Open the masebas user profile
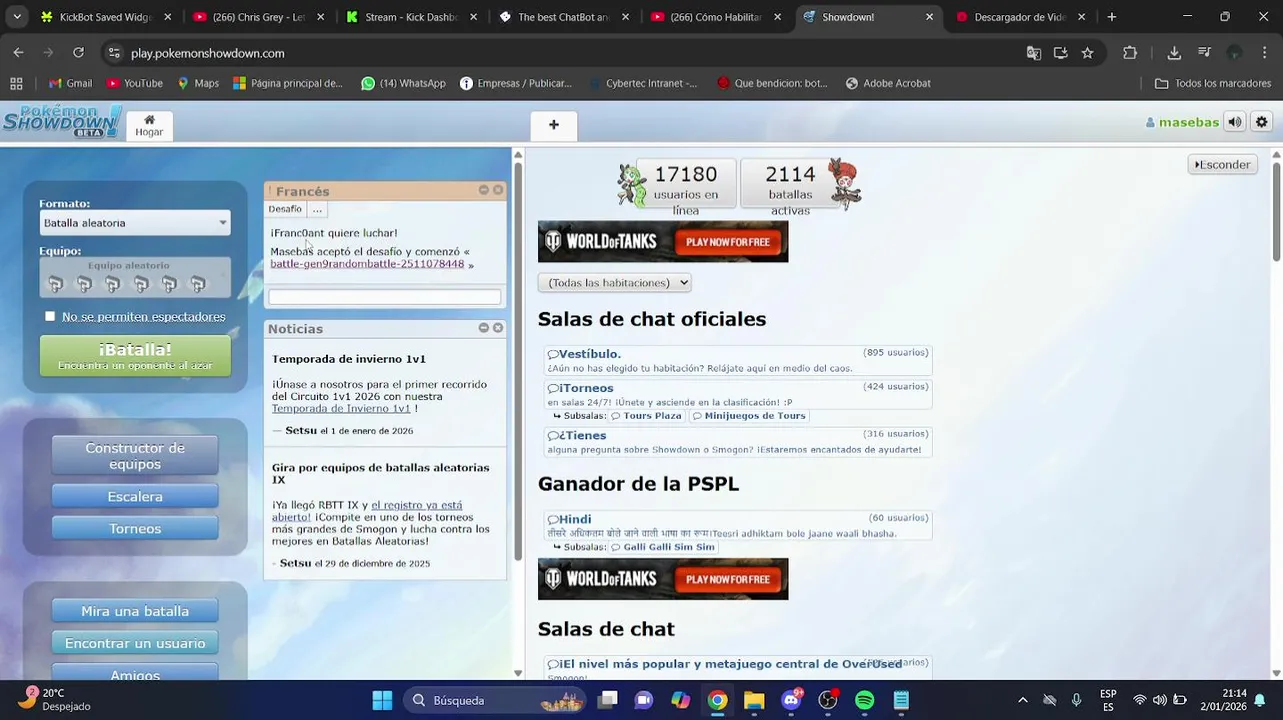Viewport: 1283px width, 720px height. pos(1182,122)
